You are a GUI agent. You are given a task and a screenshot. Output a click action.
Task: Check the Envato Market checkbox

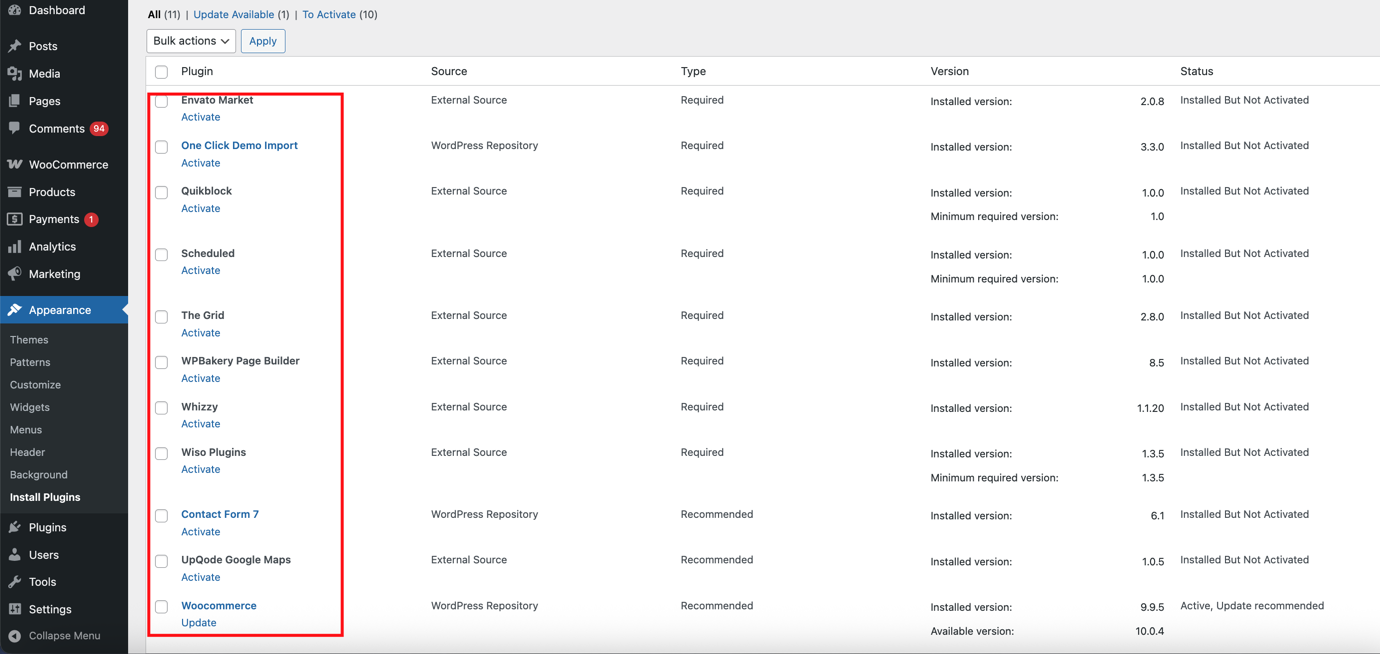[x=161, y=101]
